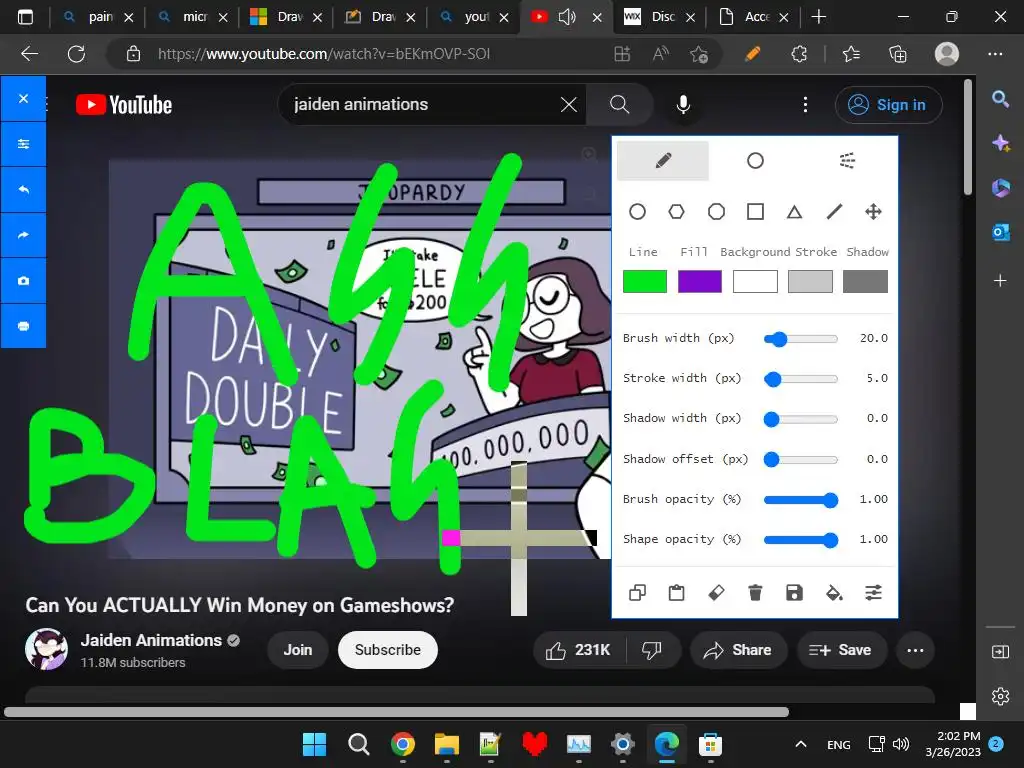Show hidden system tray icons
The image size is (1024, 768).
(801, 744)
